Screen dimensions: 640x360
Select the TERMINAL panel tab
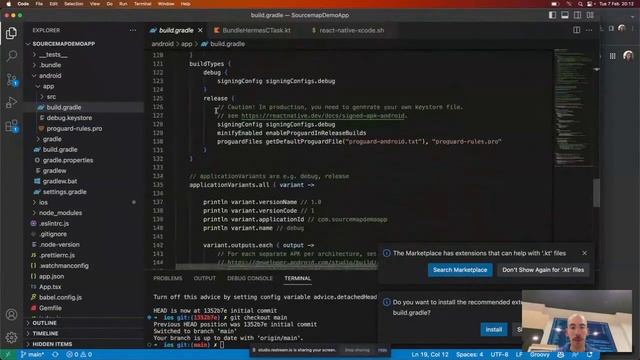coord(298,278)
